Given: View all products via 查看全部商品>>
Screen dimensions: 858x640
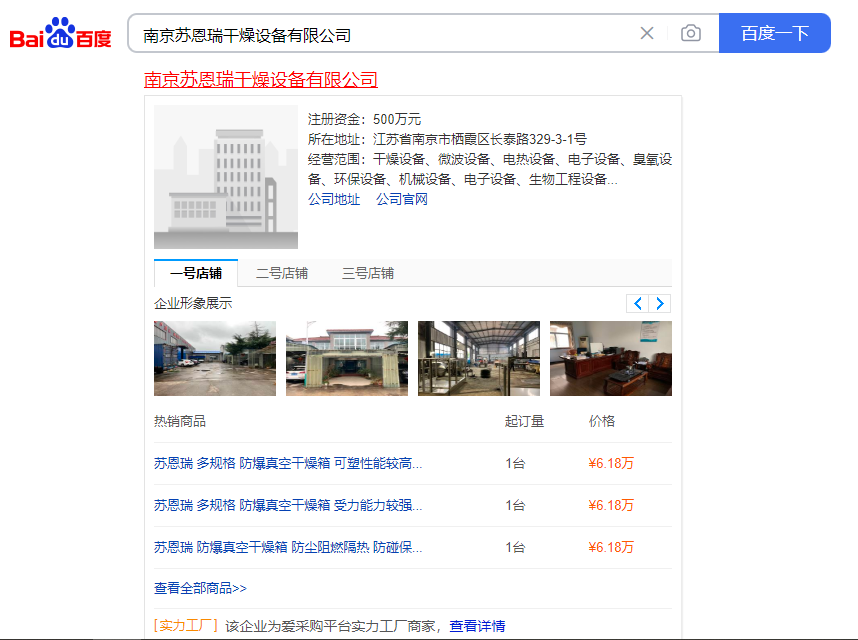Looking at the screenshot, I should 200,588.
